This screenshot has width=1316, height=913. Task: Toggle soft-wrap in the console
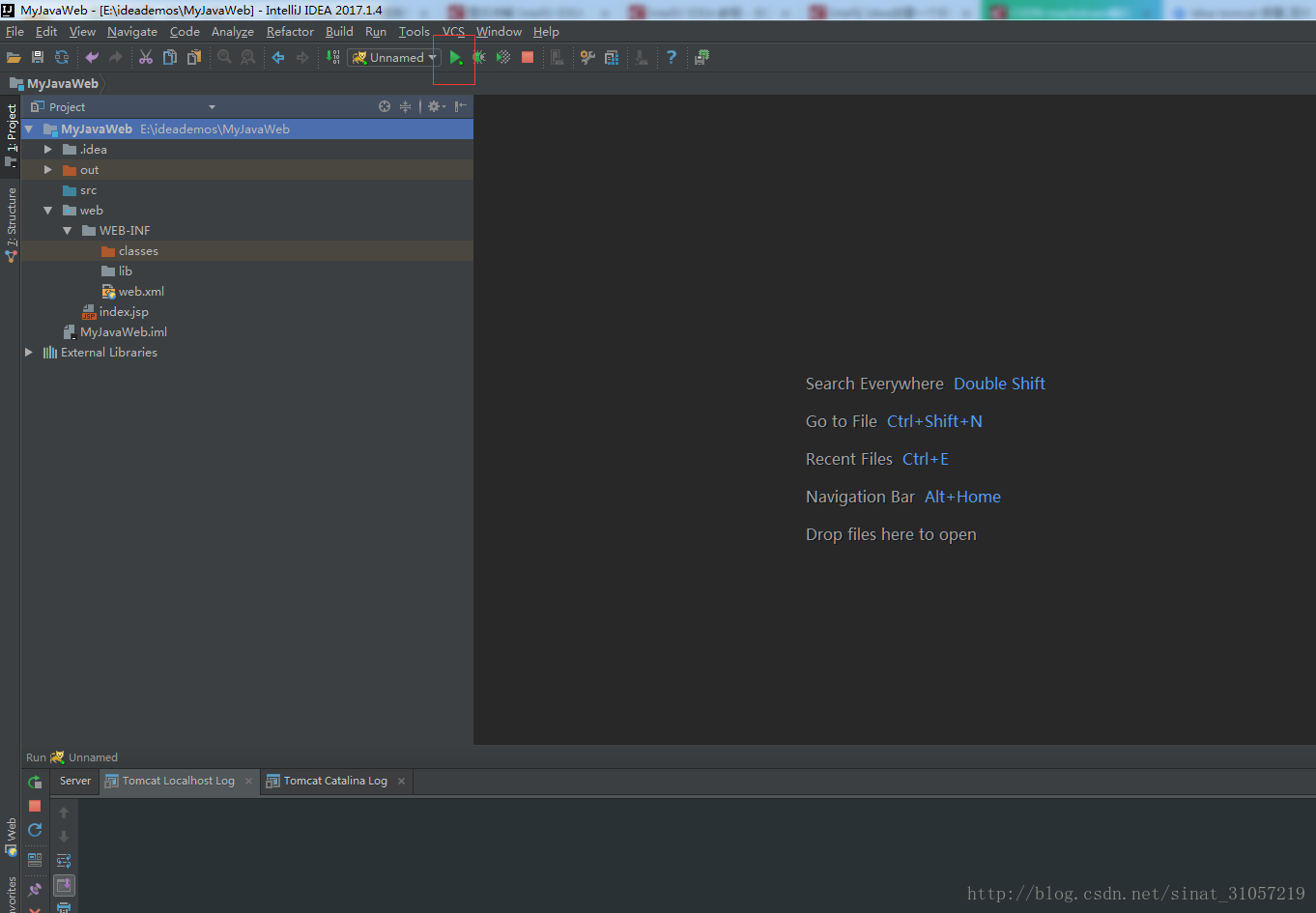(x=64, y=861)
